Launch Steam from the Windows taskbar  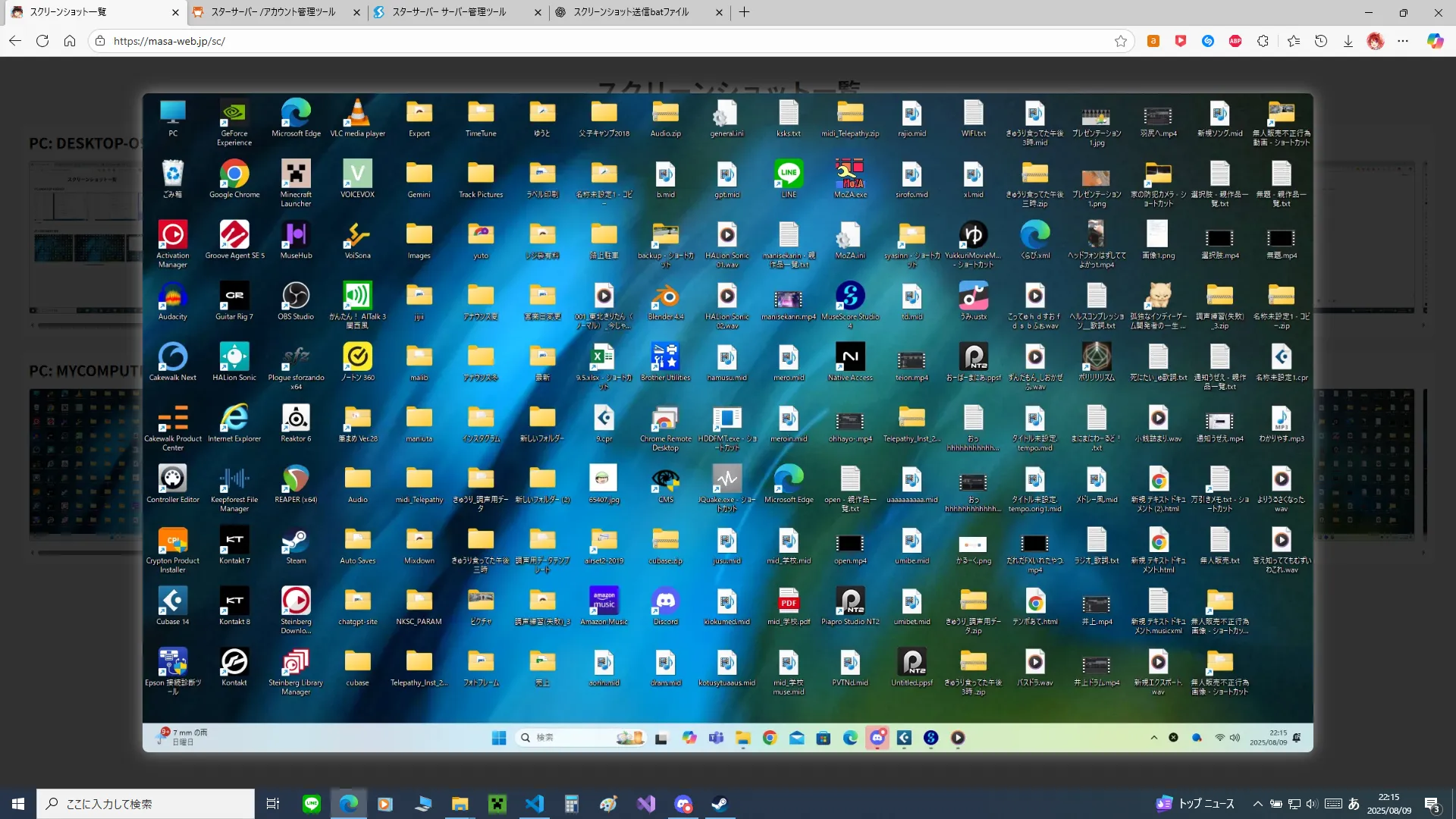(x=720, y=804)
